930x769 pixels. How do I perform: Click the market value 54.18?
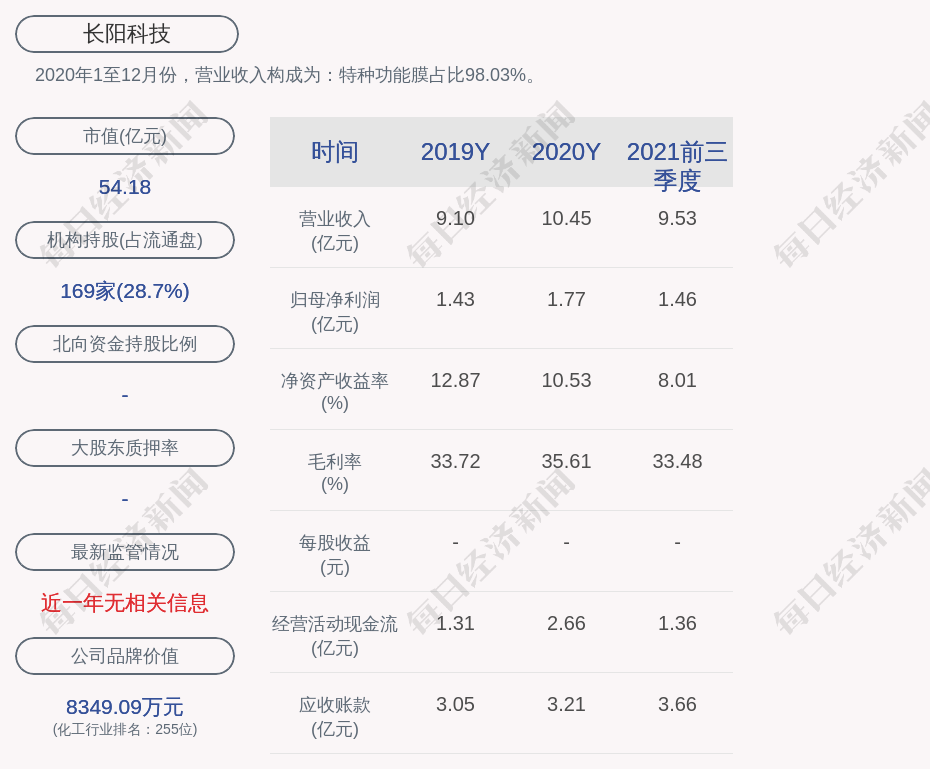[125, 187]
